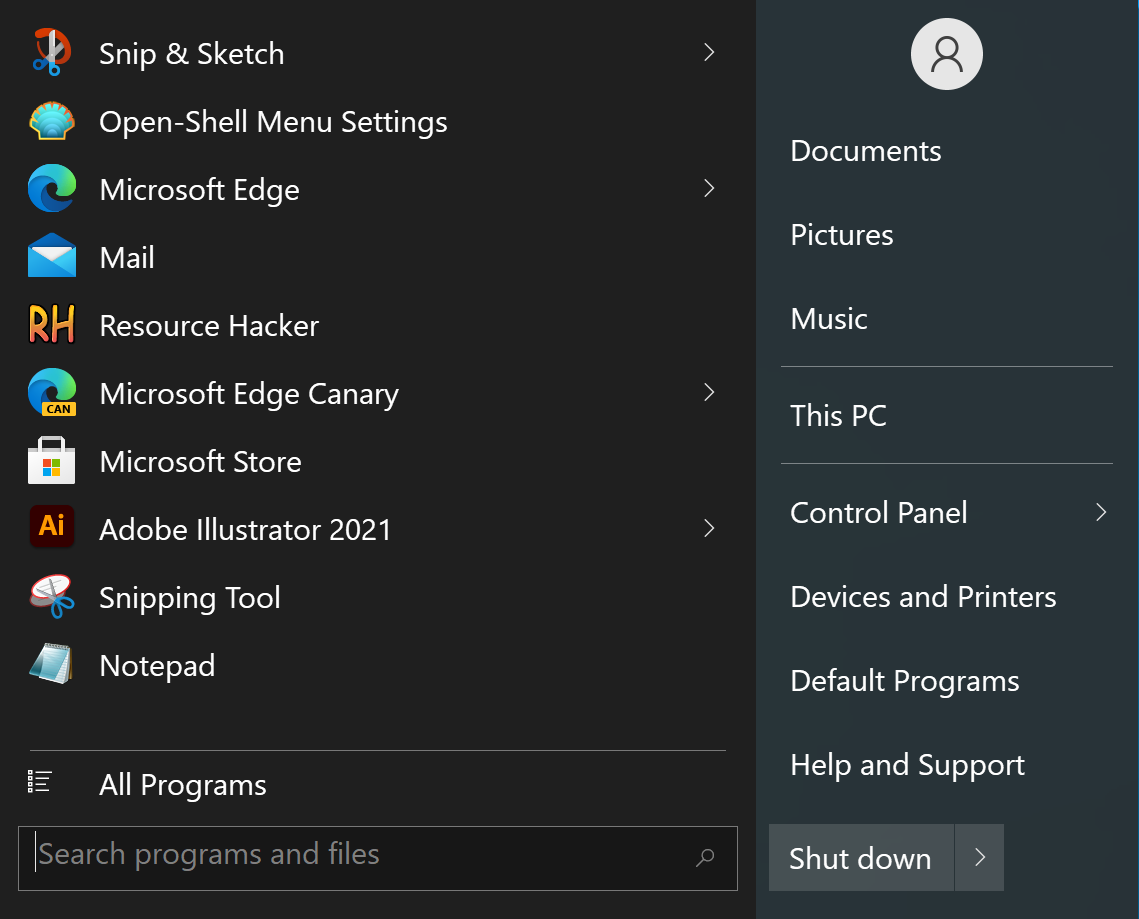
Task: Click the Shut down button
Action: 861,857
